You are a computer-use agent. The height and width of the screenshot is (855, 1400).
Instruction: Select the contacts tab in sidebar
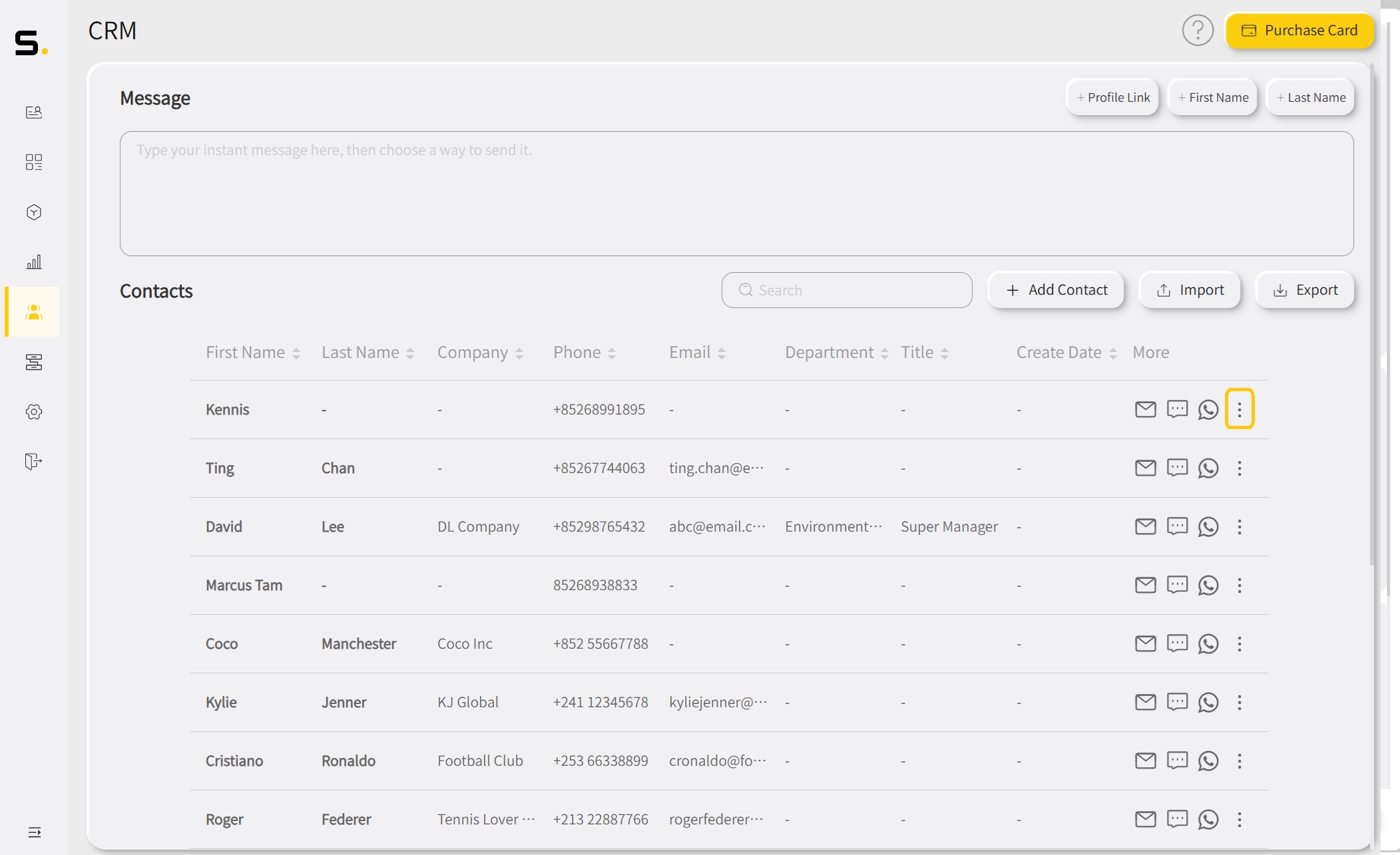click(34, 312)
